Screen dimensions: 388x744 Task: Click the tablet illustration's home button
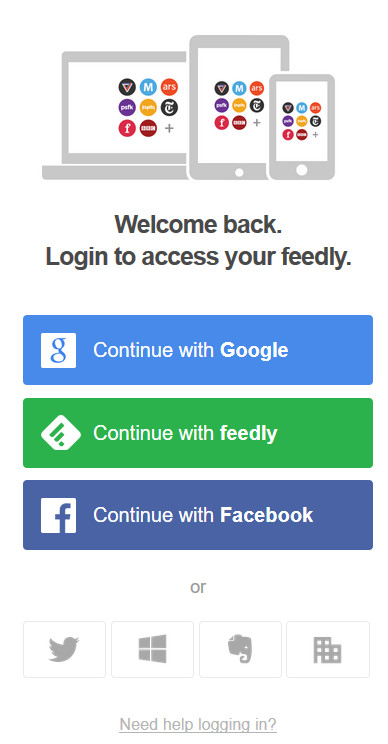pyautogui.click(x=239, y=172)
